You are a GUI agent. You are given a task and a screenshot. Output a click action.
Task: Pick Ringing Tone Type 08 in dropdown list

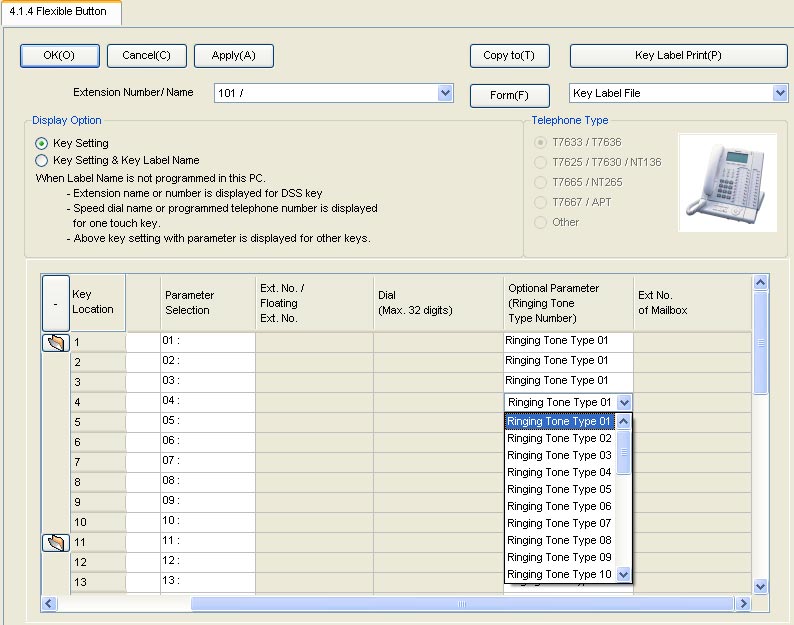[559, 540]
